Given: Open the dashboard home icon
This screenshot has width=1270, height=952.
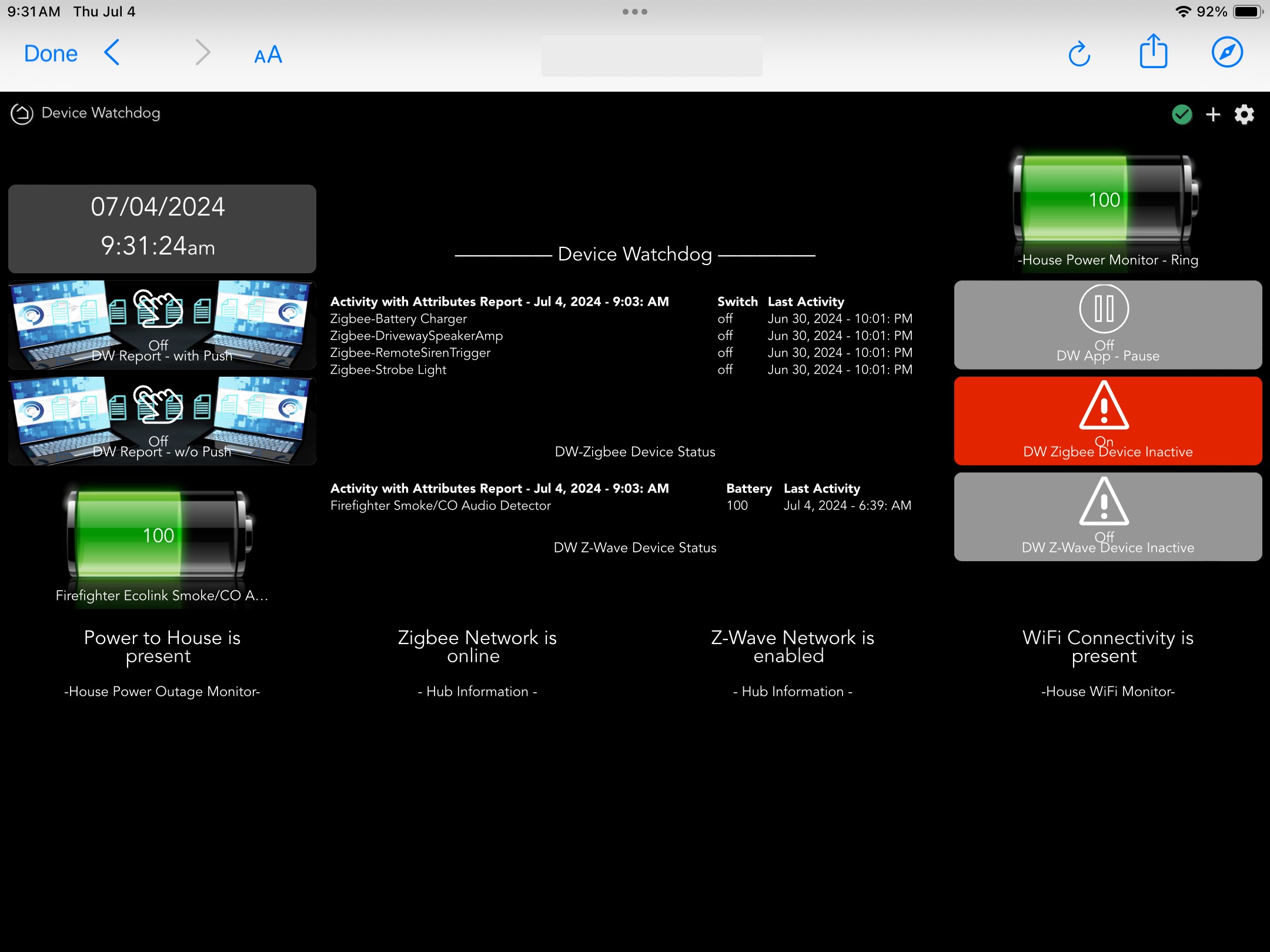Looking at the screenshot, I should pyautogui.click(x=22, y=113).
